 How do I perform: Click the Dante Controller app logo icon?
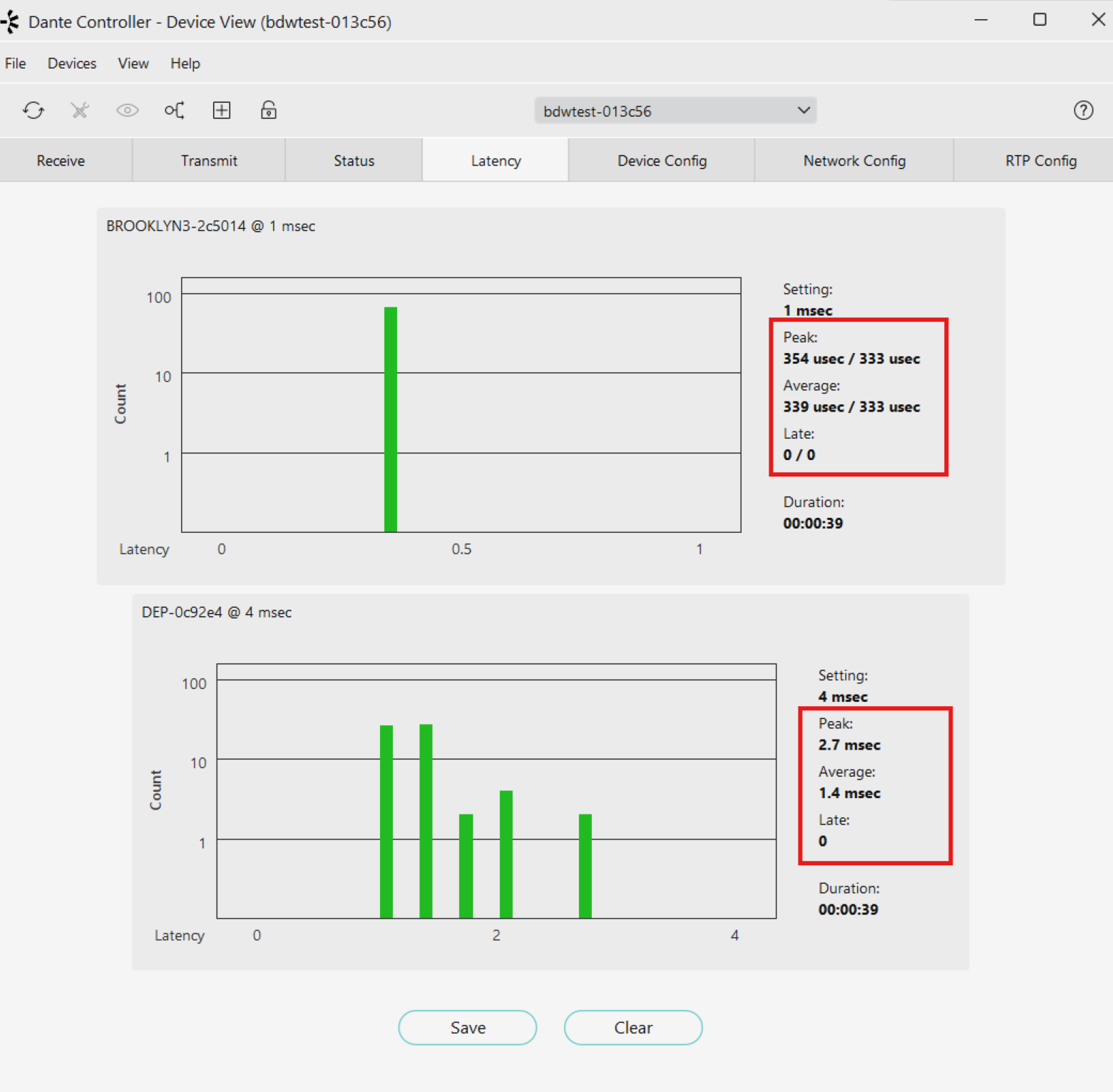tap(10, 21)
